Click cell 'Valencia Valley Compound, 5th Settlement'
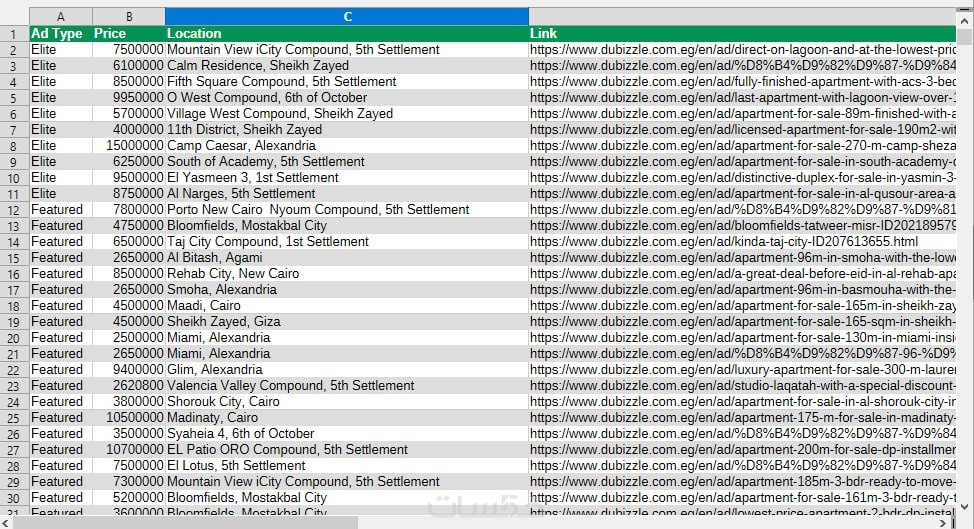 [x=347, y=386]
